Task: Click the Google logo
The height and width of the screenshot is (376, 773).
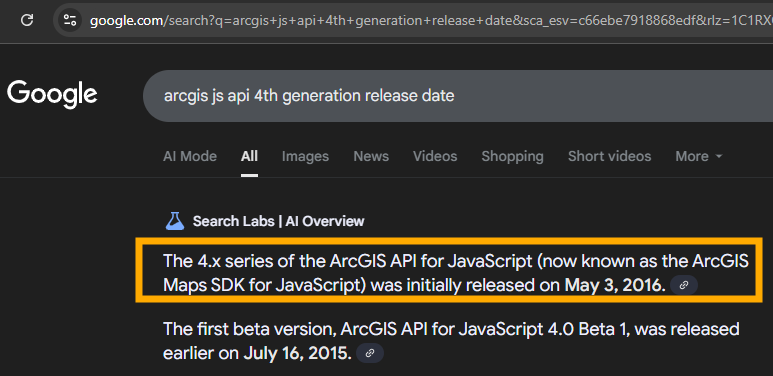Action: pos(52,95)
